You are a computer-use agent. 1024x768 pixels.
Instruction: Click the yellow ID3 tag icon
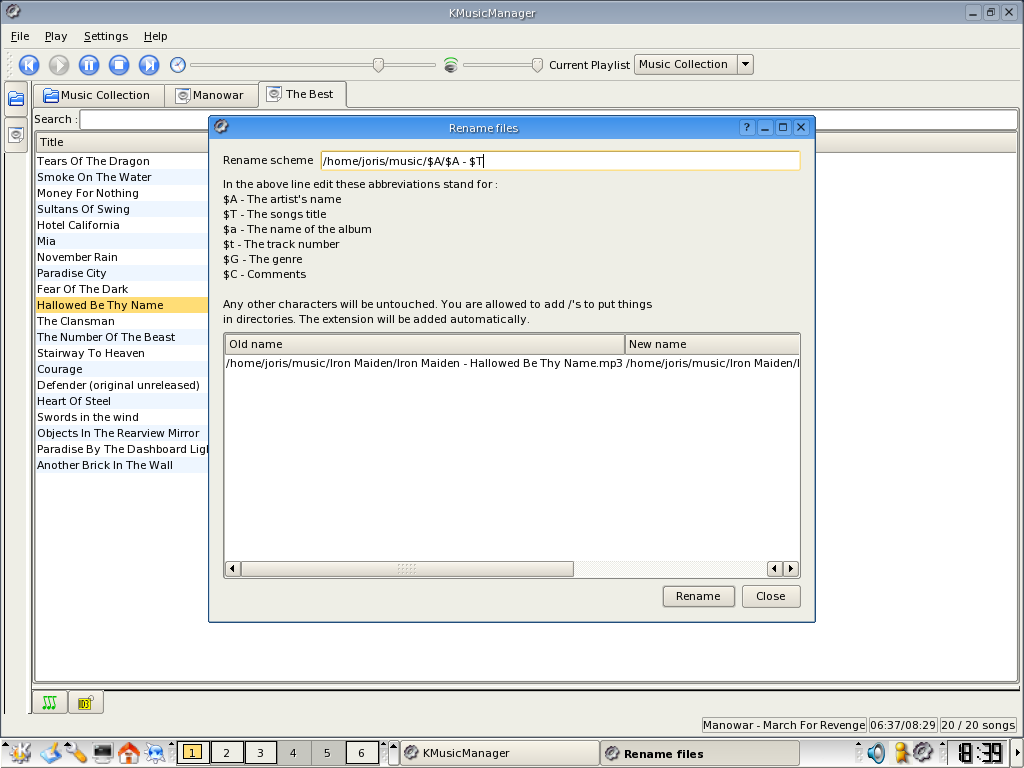point(85,703)
